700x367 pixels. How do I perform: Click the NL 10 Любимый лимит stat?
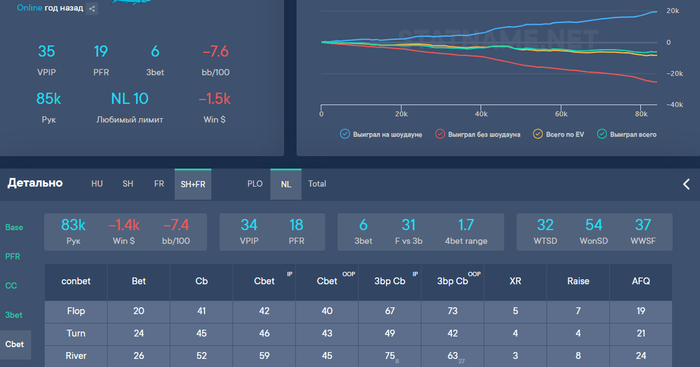129,107
